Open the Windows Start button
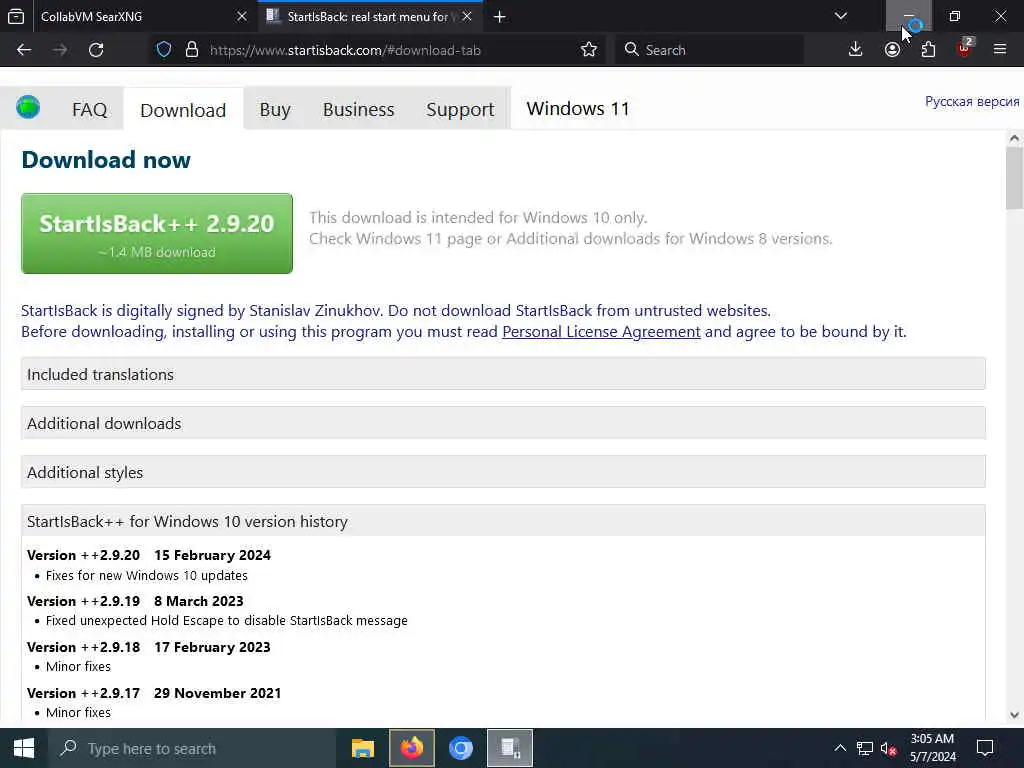 (24, 748)
